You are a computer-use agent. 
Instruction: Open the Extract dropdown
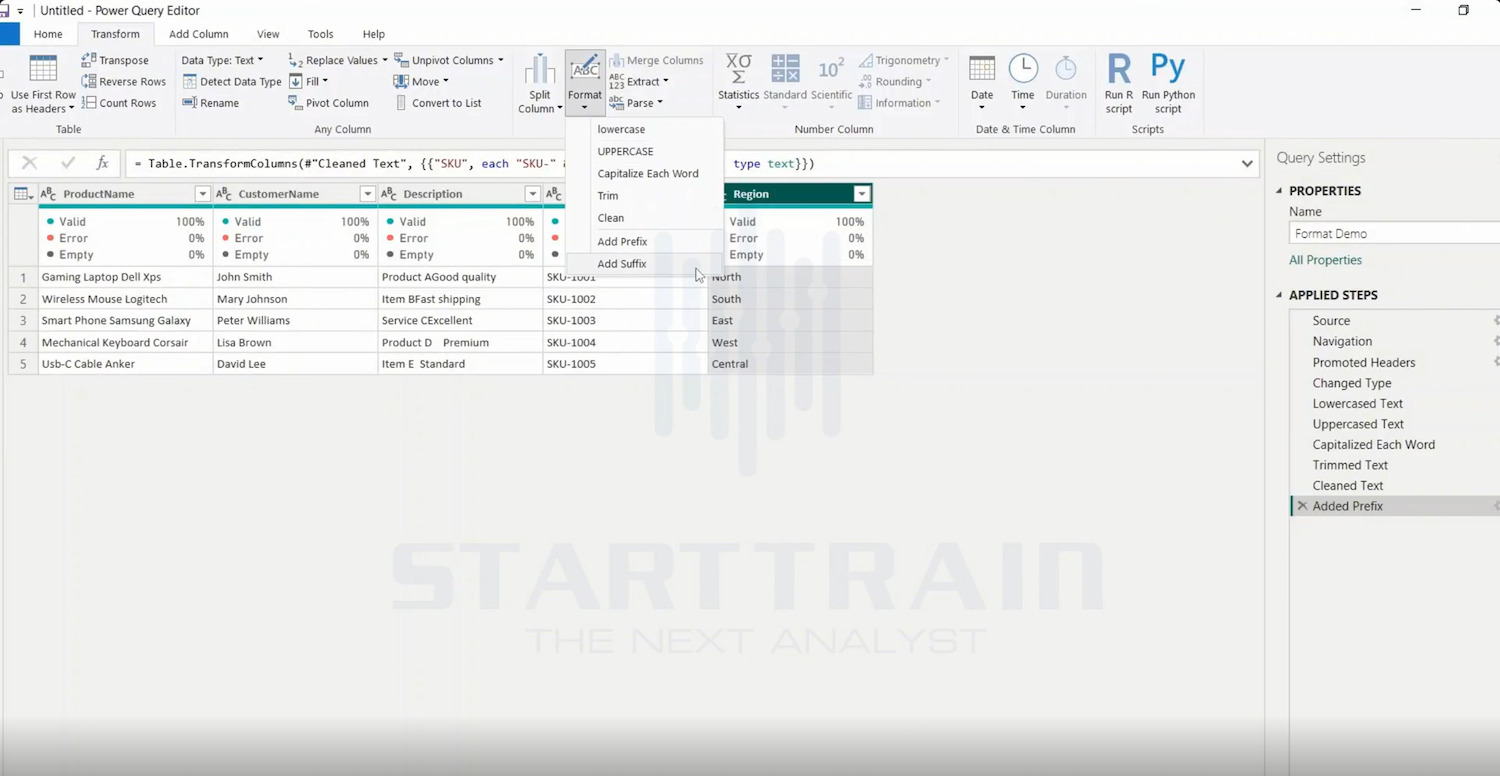click(639, 82)
